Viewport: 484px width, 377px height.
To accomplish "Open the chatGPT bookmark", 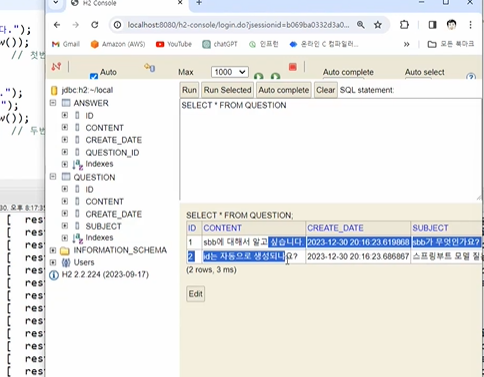I will (220, 44).
